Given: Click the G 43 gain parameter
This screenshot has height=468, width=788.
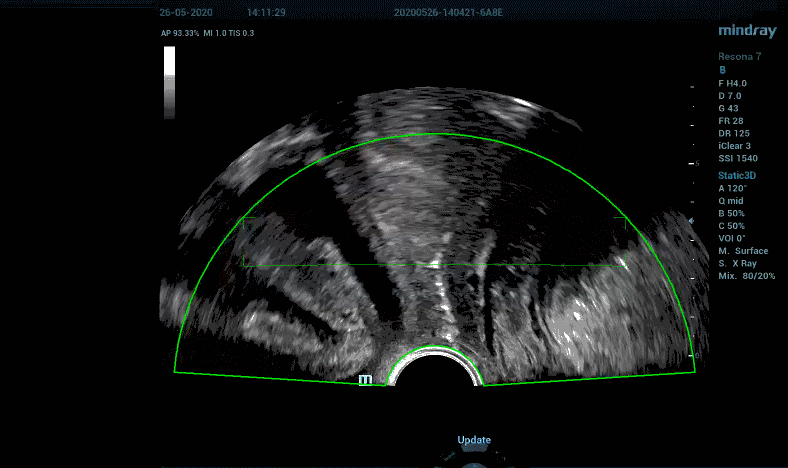Looking at the screenshot, I should click(x=731, y=108).
